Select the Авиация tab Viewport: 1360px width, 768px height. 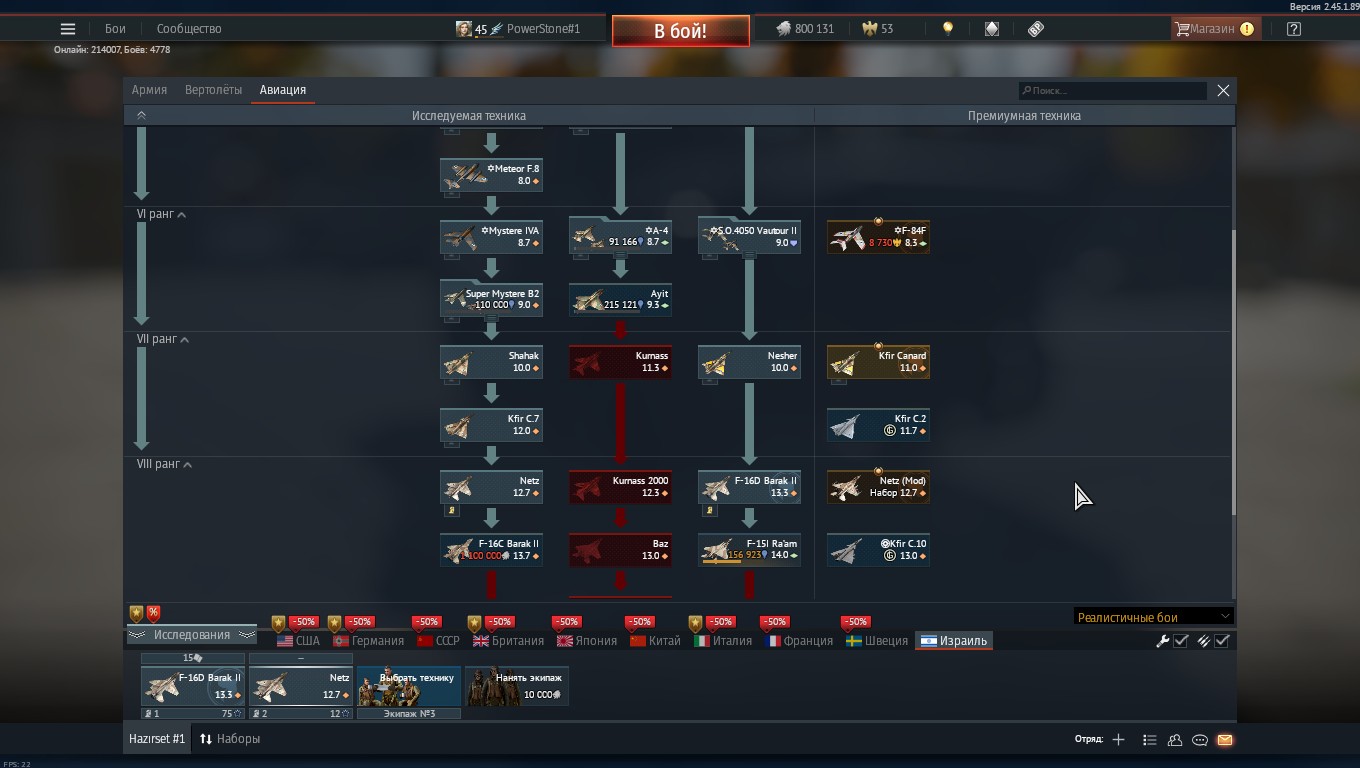(x=283, y=90)
